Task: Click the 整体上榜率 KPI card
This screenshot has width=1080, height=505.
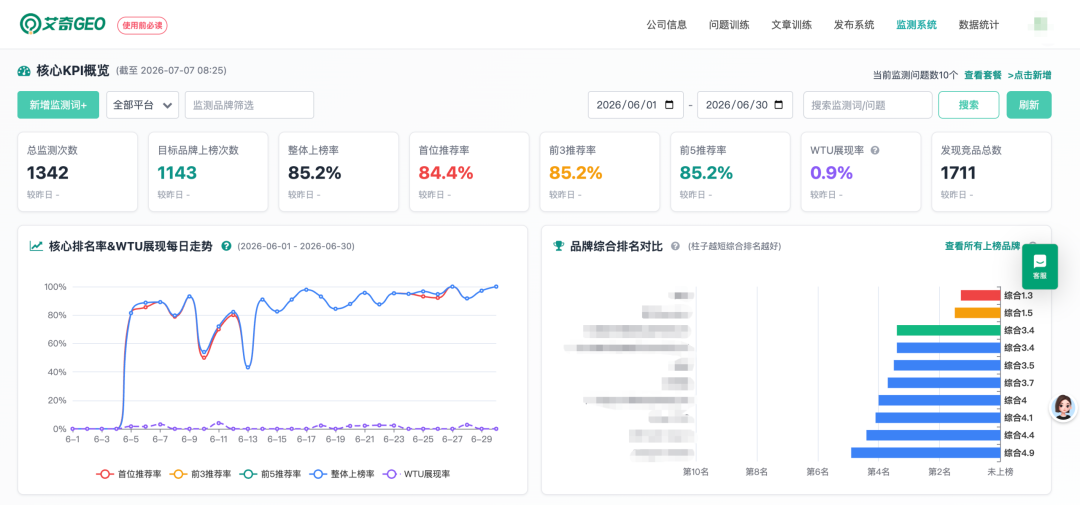Action: pos(338,172)
